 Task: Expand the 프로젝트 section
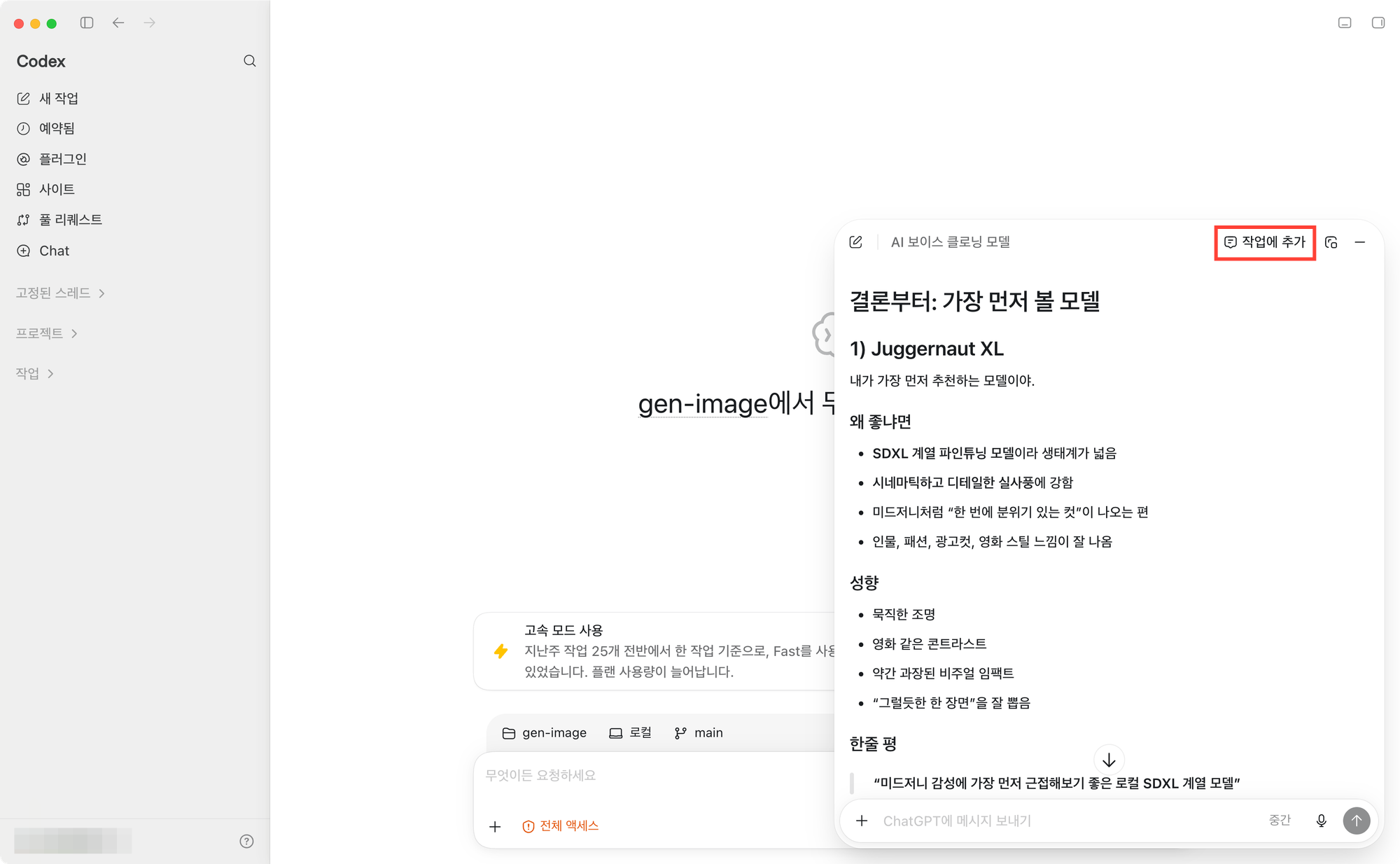point(46,333)
